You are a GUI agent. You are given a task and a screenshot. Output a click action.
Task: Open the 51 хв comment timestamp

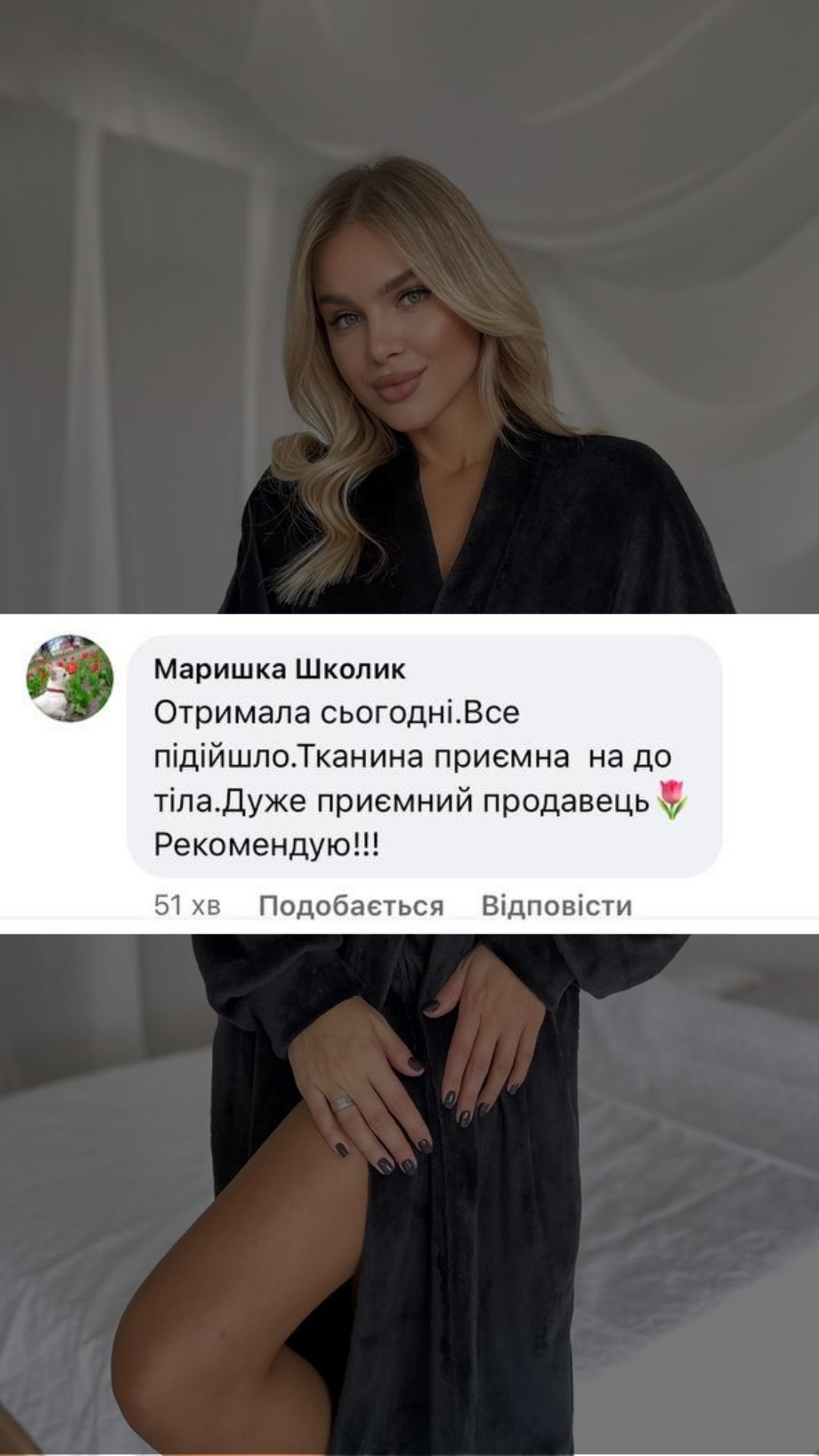tap(187, 905)
